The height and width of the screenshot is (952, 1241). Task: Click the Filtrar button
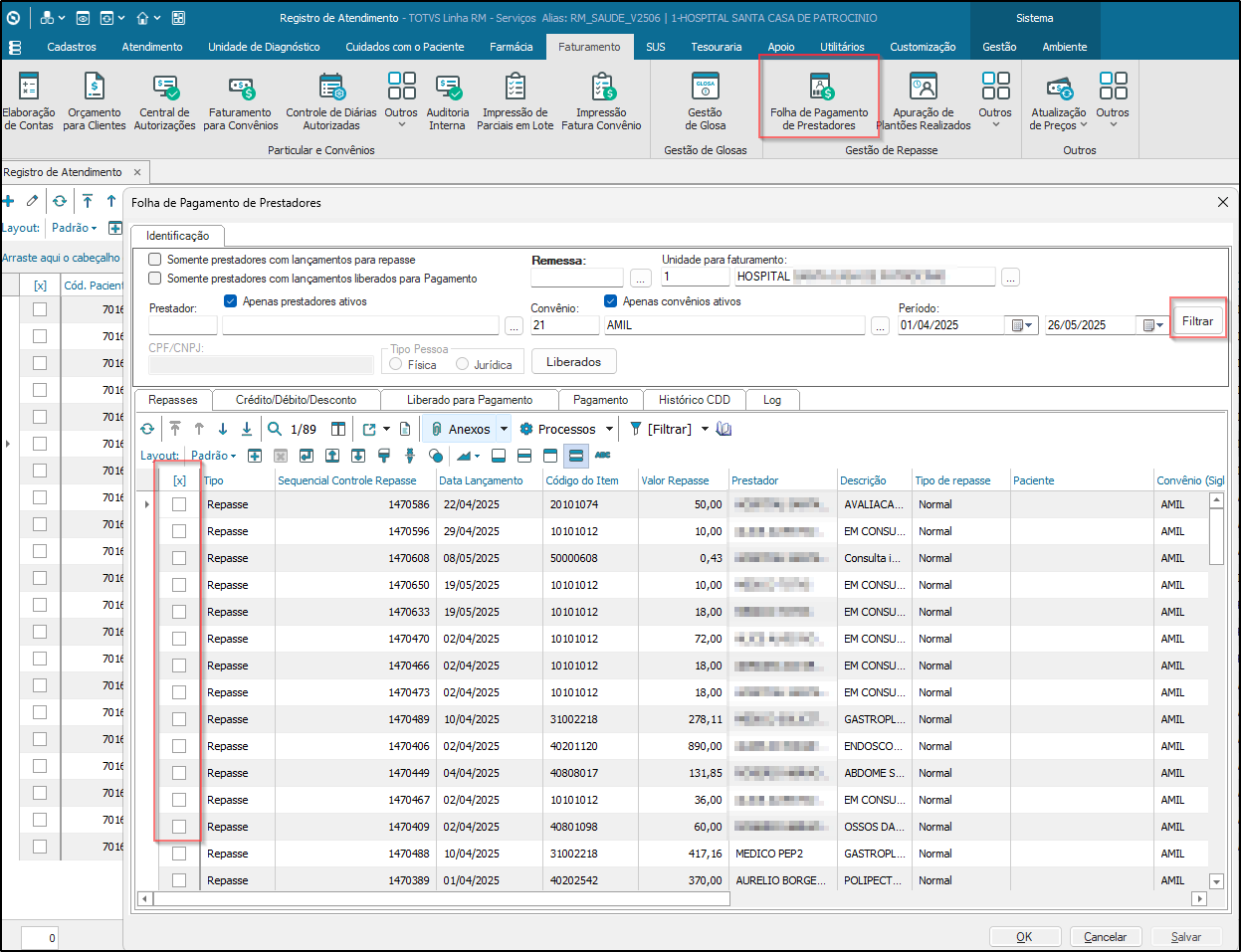[x=1197, y=321]
